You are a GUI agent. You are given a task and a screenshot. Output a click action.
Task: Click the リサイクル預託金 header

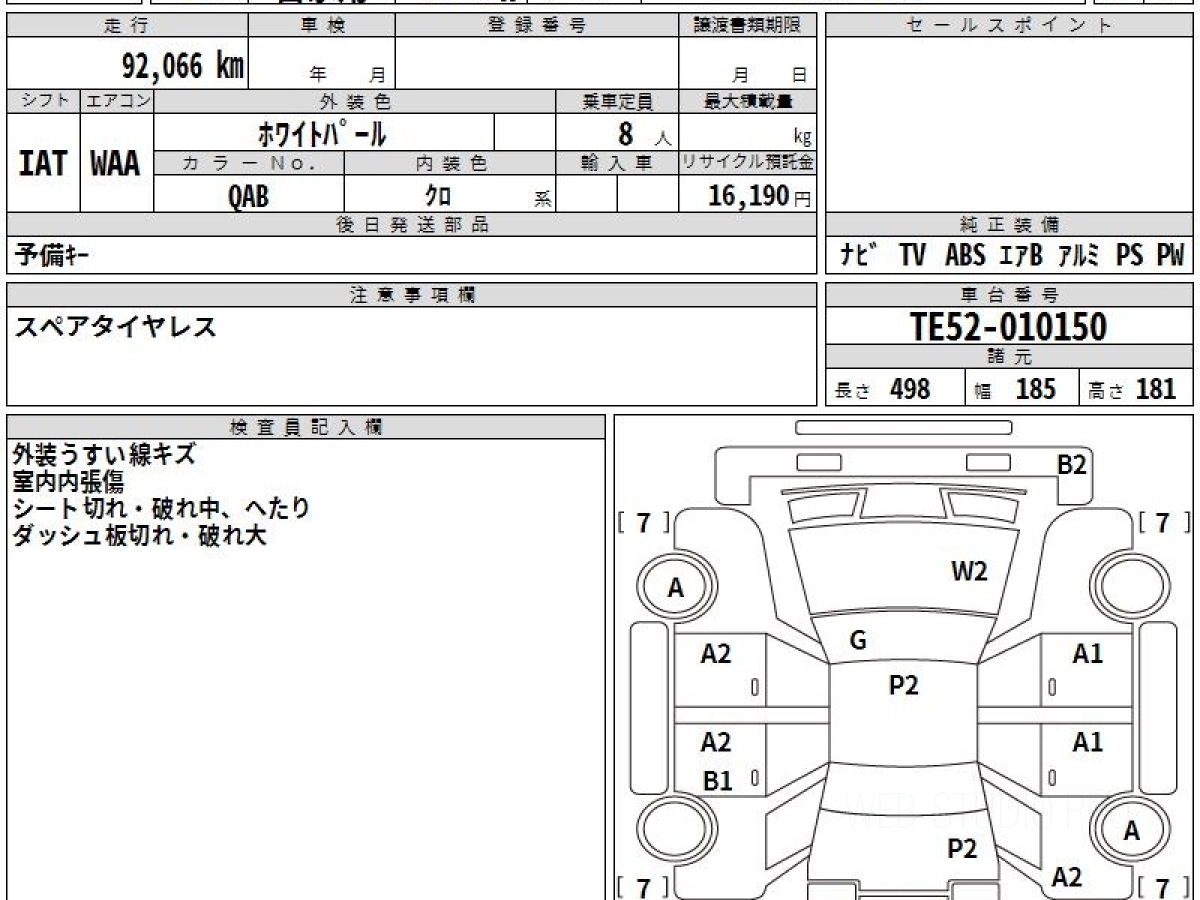point(748,163)
